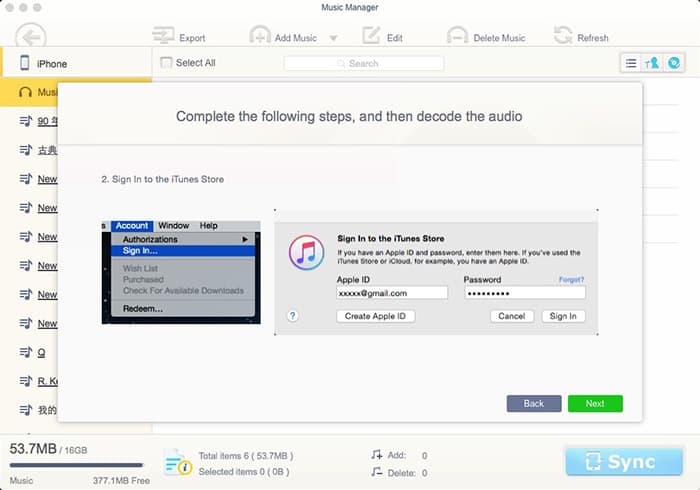Click the storage usage progress bar
The image size is (700, 490).
[x=76, y=465]
